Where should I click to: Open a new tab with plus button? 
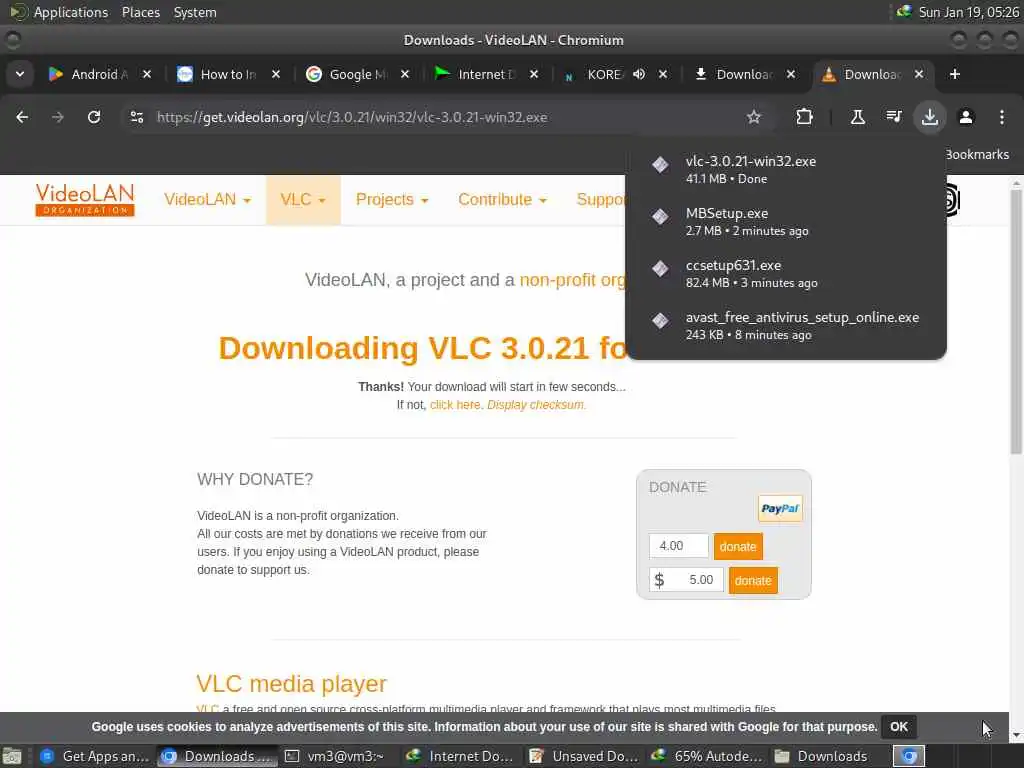click(955, 74)
